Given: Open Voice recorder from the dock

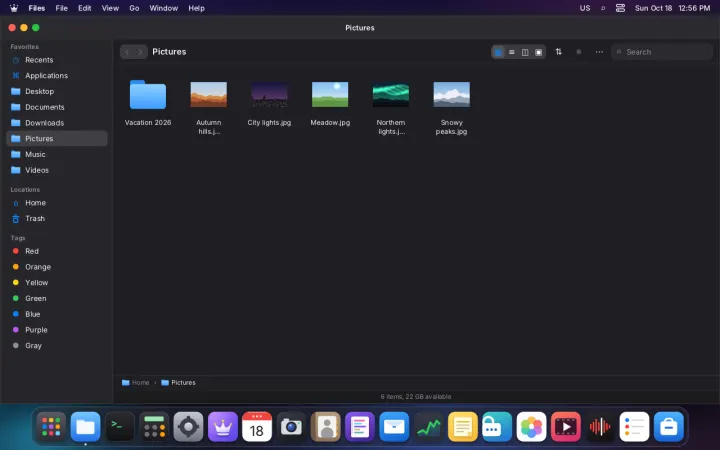Looking at the screenshot, I should coord(600,427).
